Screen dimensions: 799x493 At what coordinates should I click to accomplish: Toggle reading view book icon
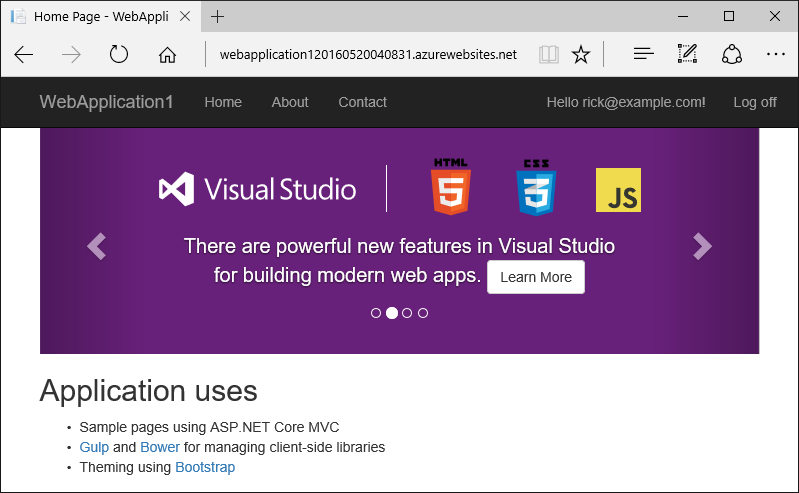point(549,54)
